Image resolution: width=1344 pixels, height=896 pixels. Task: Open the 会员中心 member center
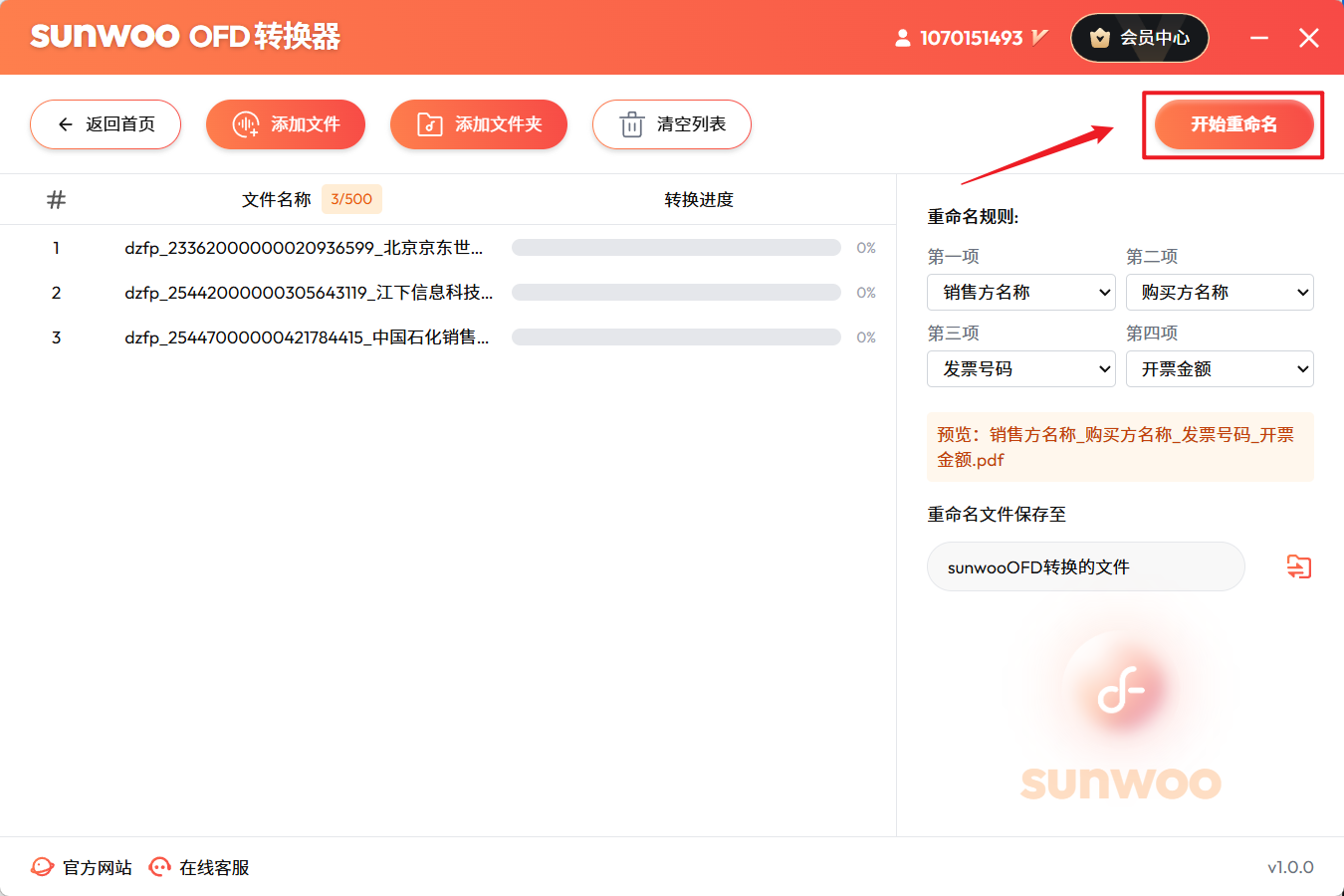[1140, 38]
